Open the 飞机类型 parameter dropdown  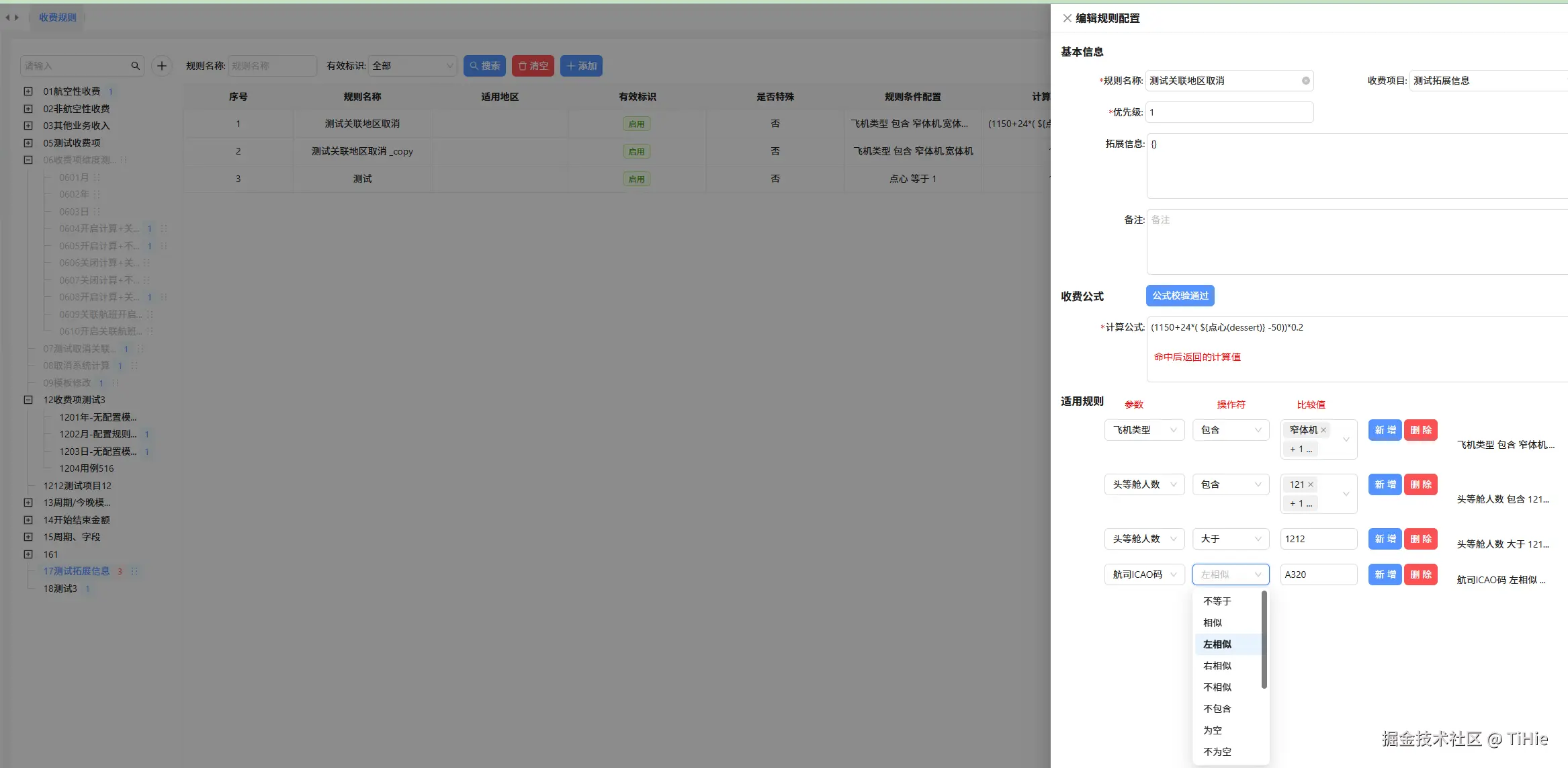1144,430
